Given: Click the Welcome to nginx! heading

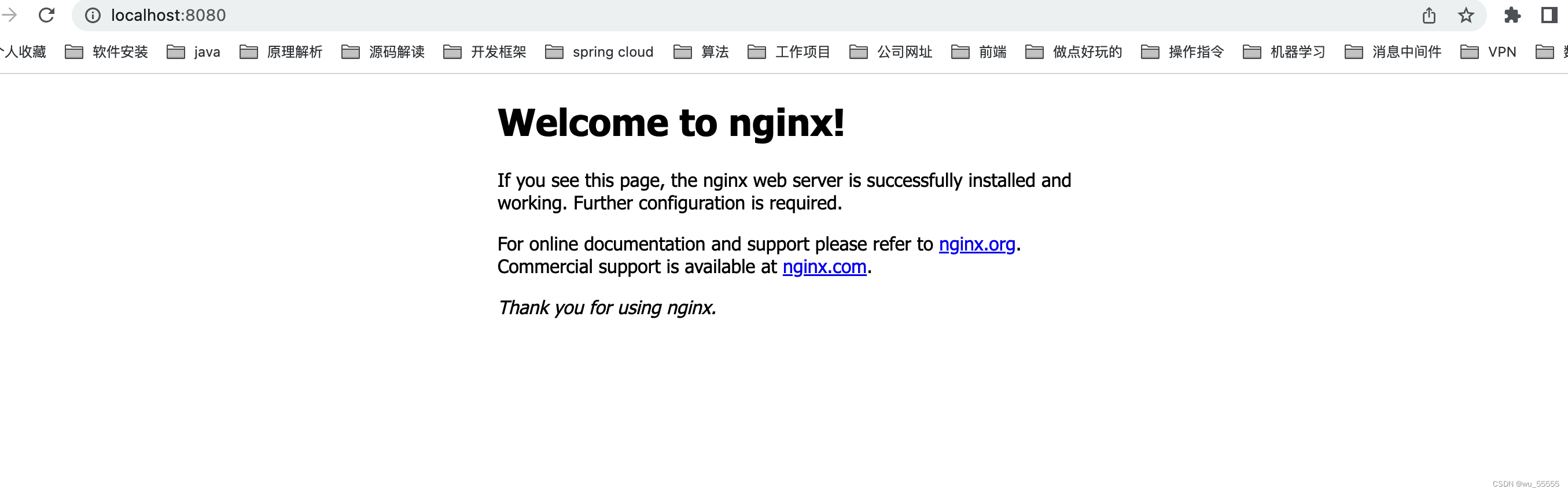Looking at the screenshot, I should click(x=671, y=123).
